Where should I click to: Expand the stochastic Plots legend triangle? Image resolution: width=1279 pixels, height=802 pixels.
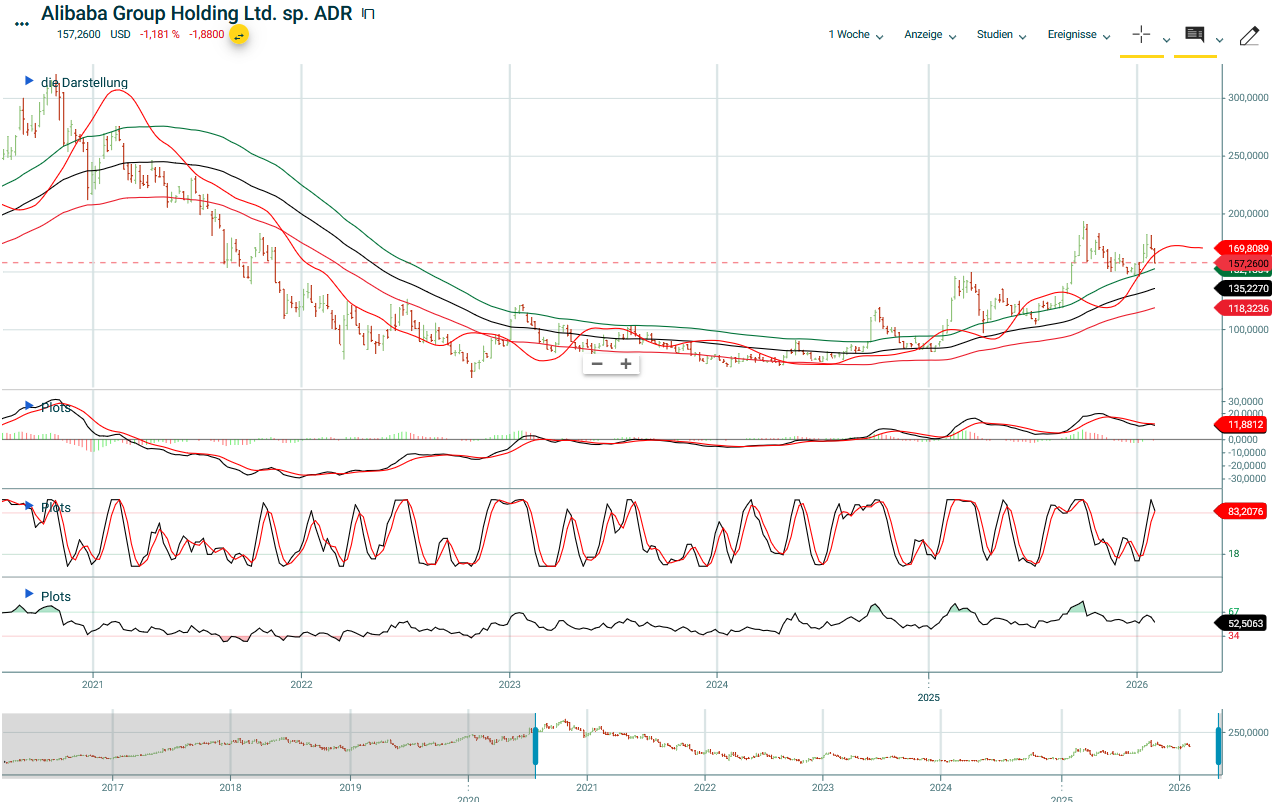29,506
